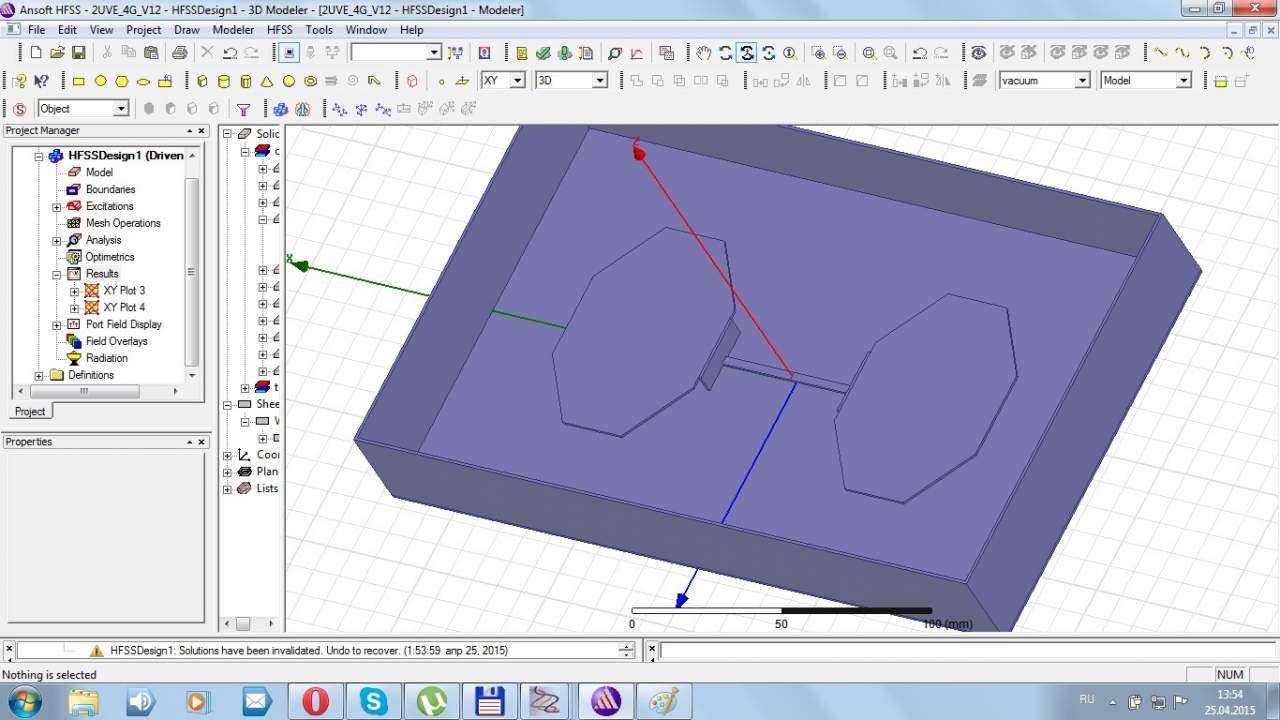Click the Show/Hide eye visibility icon
The image size is (1280, 720).
pos(978,53)
